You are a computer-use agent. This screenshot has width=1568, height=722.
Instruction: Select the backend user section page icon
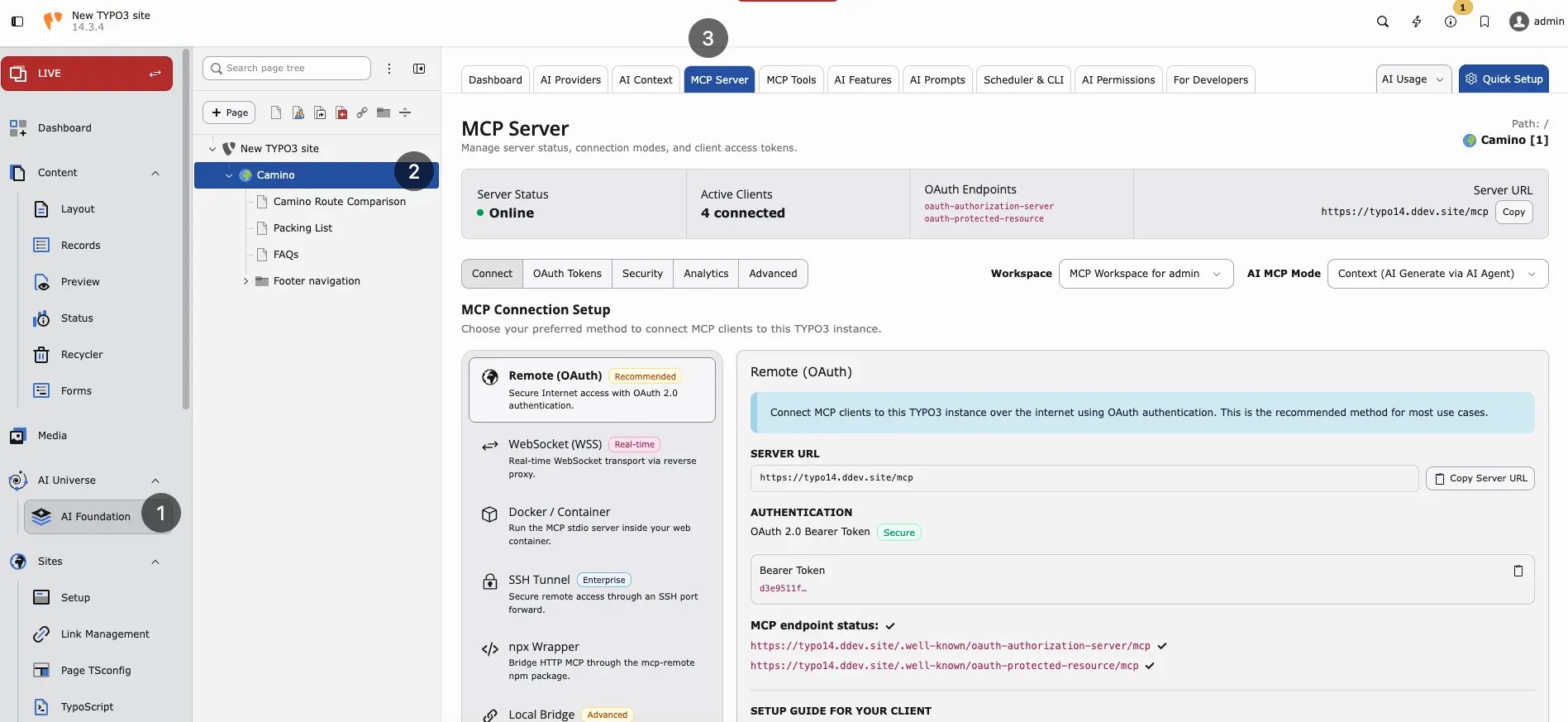click(298, 112)
